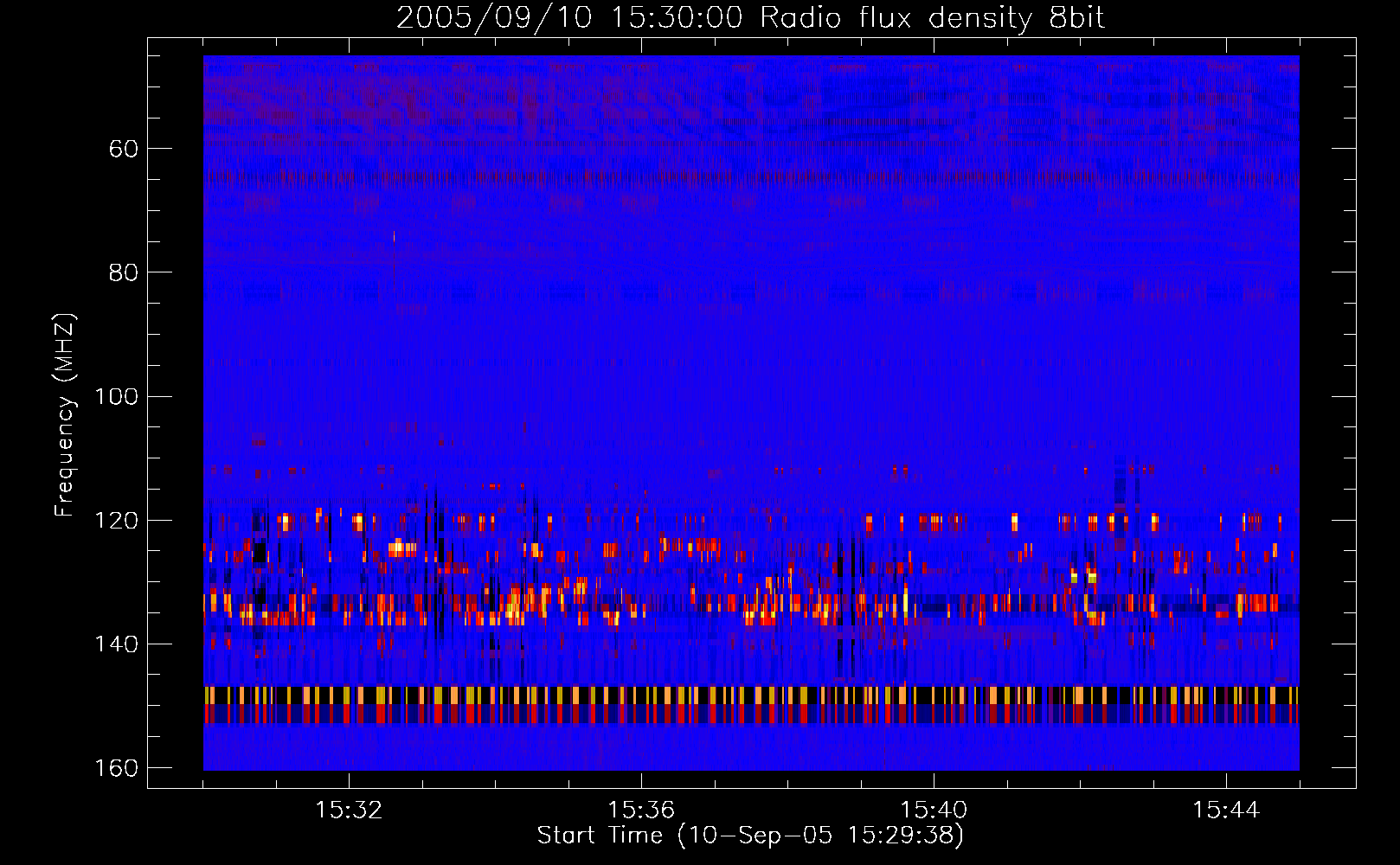Click the striped yellow-black interference band near 148 MHz
The image size is (1400, 865).
point(751,695)
